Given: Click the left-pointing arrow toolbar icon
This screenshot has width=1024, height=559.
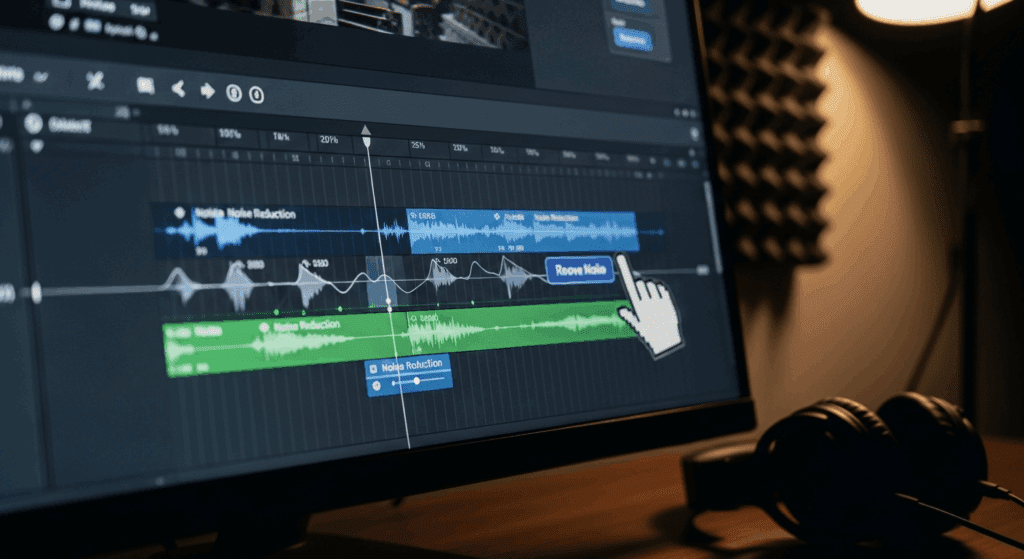Looking at the screenshot, I should coord(178,89).
